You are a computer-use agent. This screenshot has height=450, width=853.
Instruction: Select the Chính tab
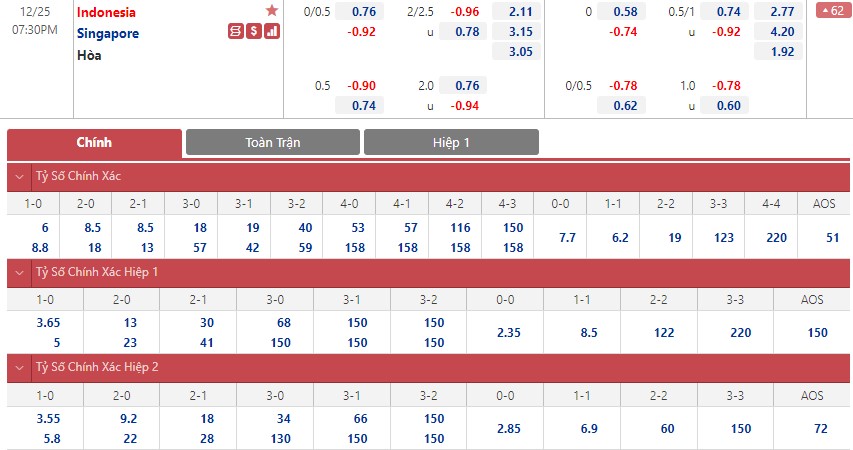[94, 143]
